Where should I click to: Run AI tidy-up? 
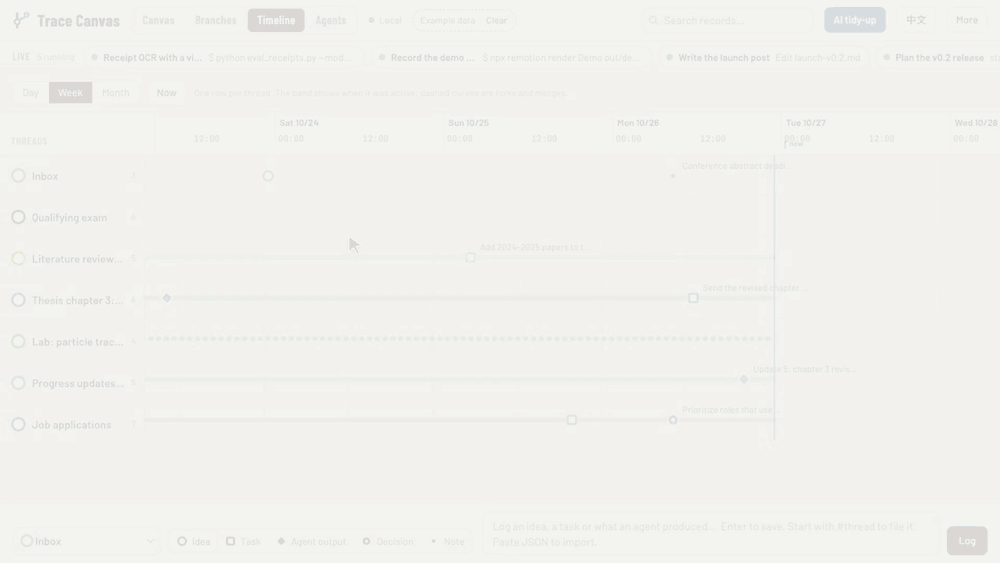point(855,20)
